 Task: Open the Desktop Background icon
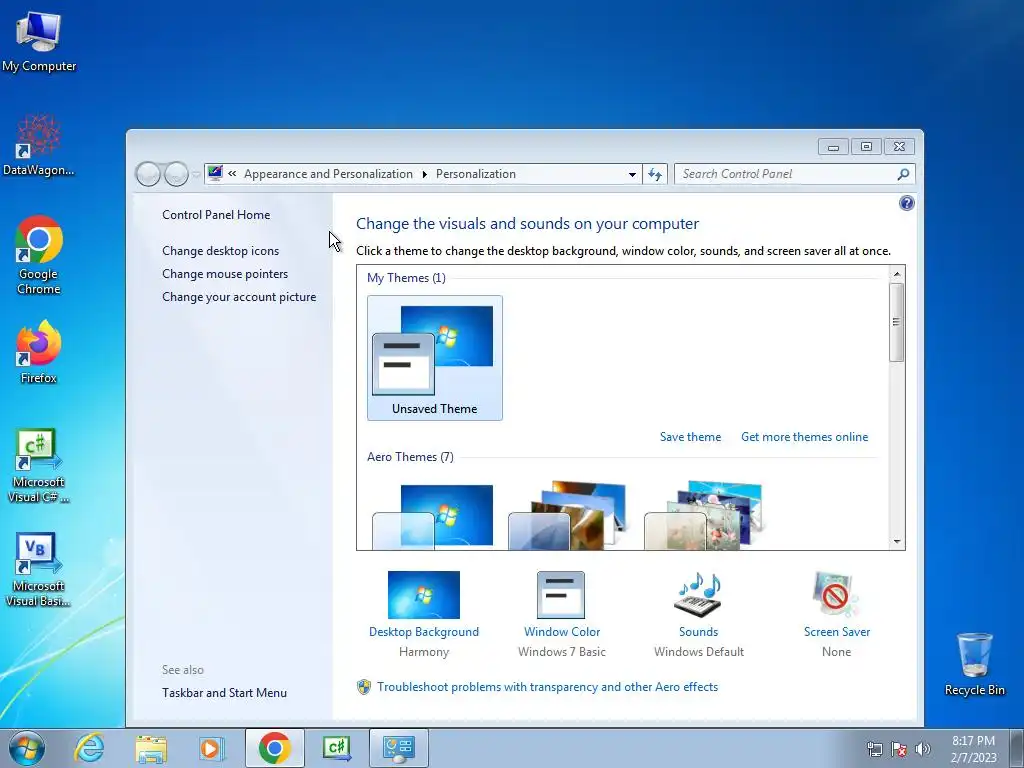pyautogui.click(x=424, y=595)
